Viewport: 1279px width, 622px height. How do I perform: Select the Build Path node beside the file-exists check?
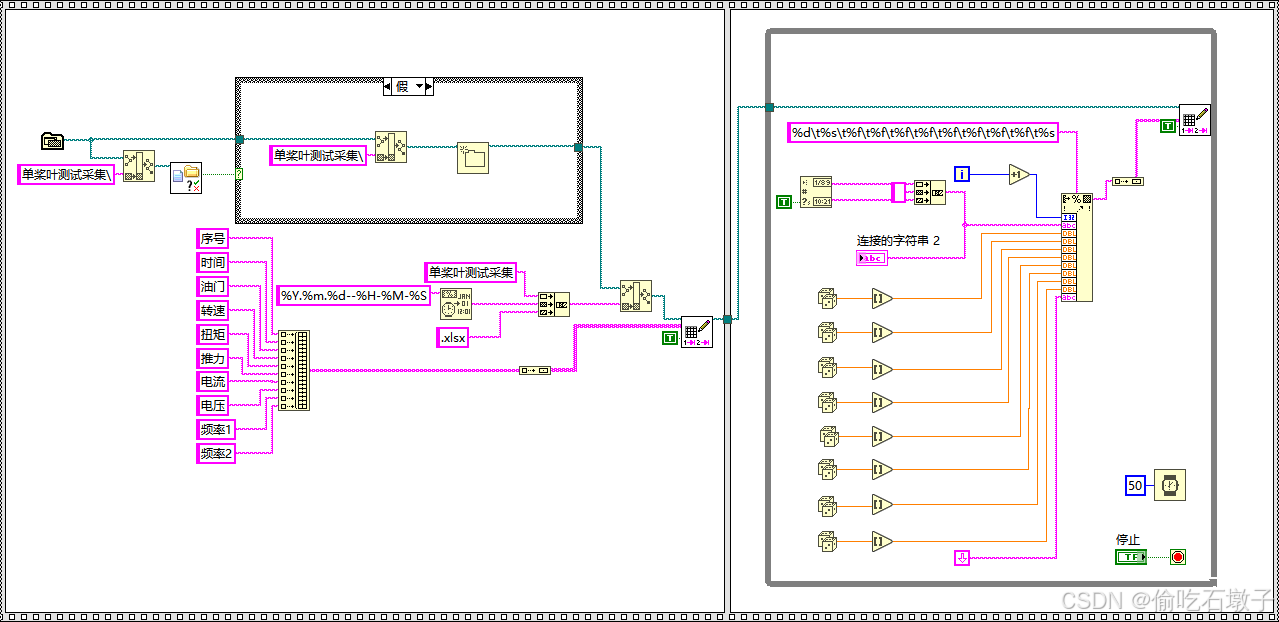(139, 165)
